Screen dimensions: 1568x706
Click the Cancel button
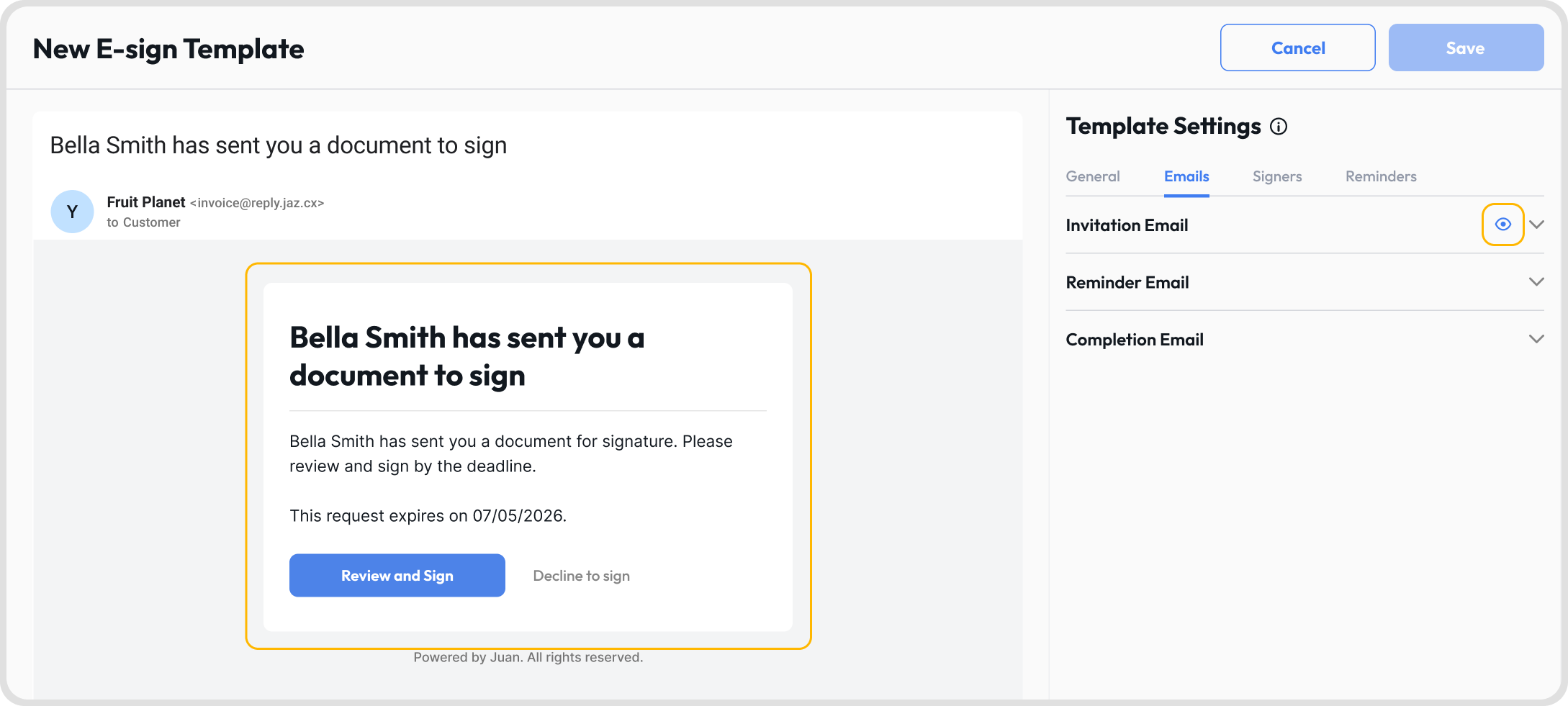1298,47
